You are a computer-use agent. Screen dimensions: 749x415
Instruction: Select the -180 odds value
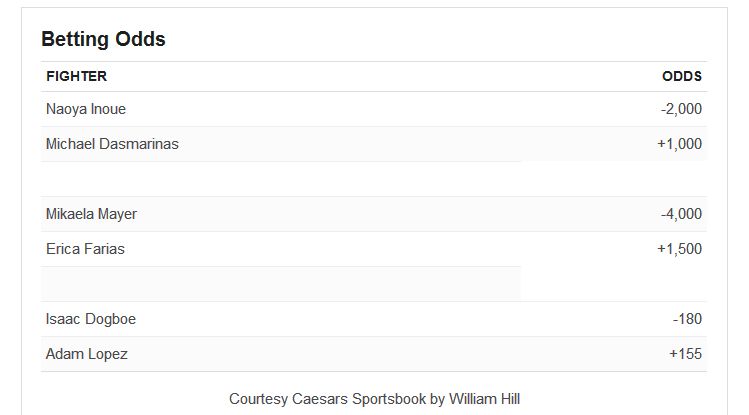pyautogui.click(x=687, y=319)
